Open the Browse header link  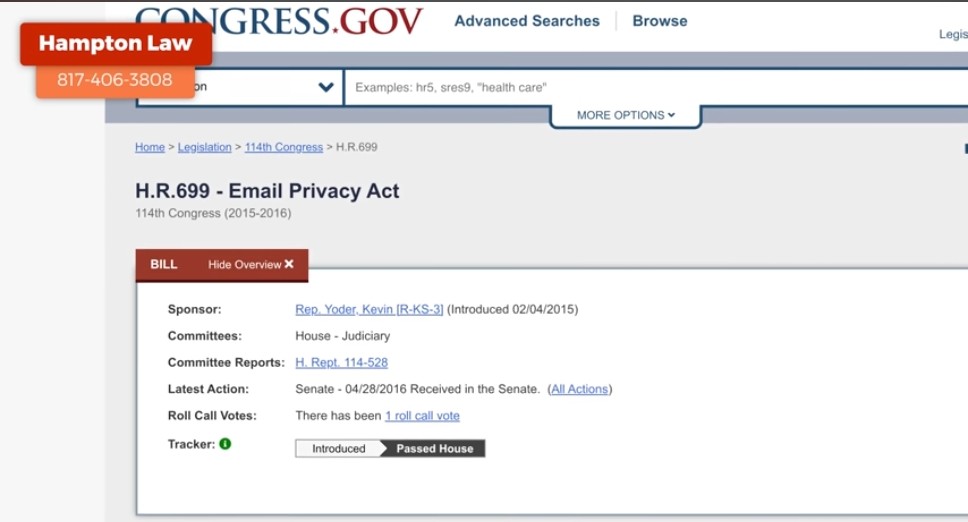pyautogui.click(x=659, y=21)
